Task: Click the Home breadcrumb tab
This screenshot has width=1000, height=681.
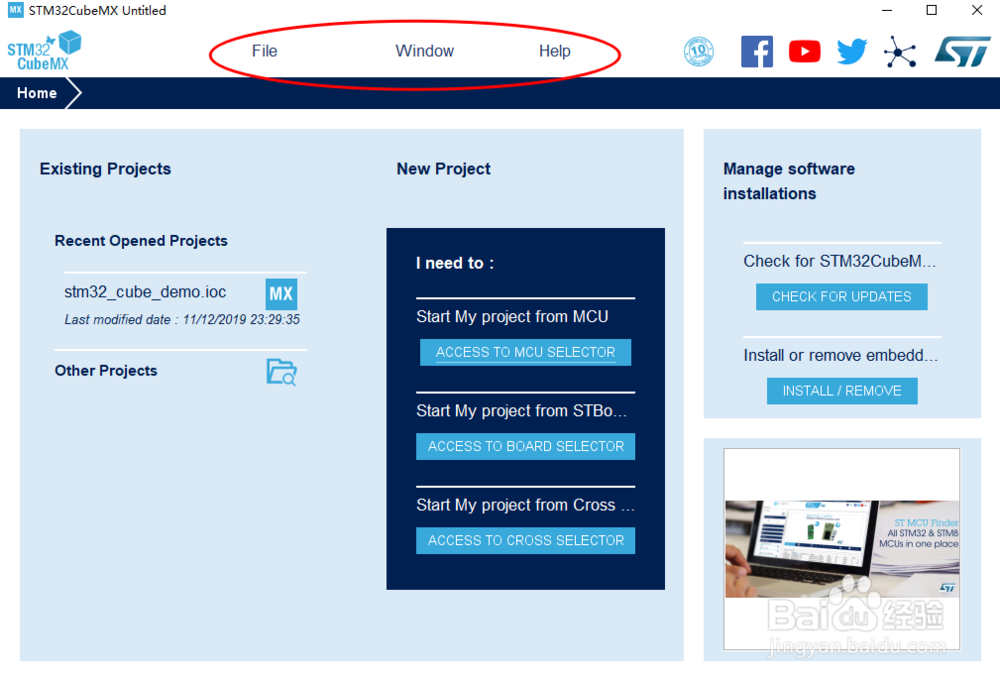Action: [36, 93]
